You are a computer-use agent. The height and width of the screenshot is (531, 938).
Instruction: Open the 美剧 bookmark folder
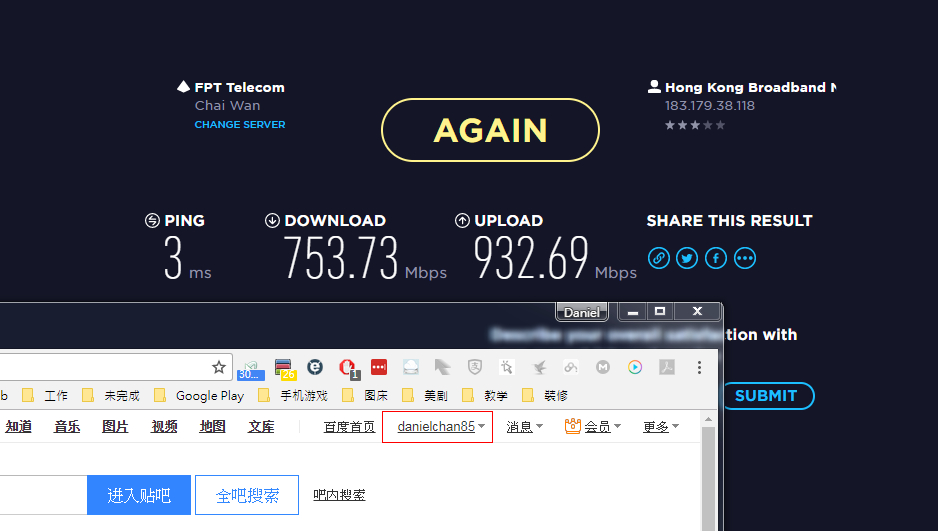pos(425,396)
